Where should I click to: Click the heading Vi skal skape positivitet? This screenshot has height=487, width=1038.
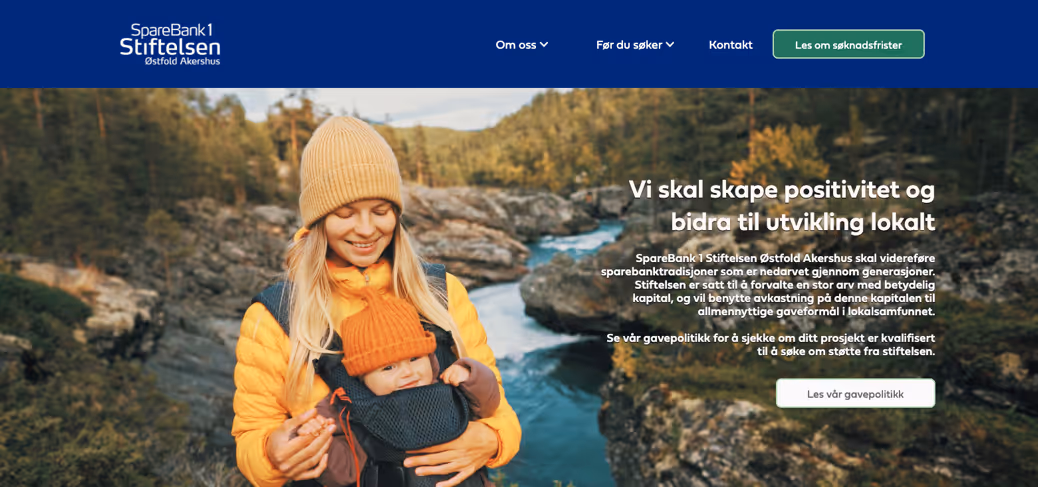(x=781, y=205)
